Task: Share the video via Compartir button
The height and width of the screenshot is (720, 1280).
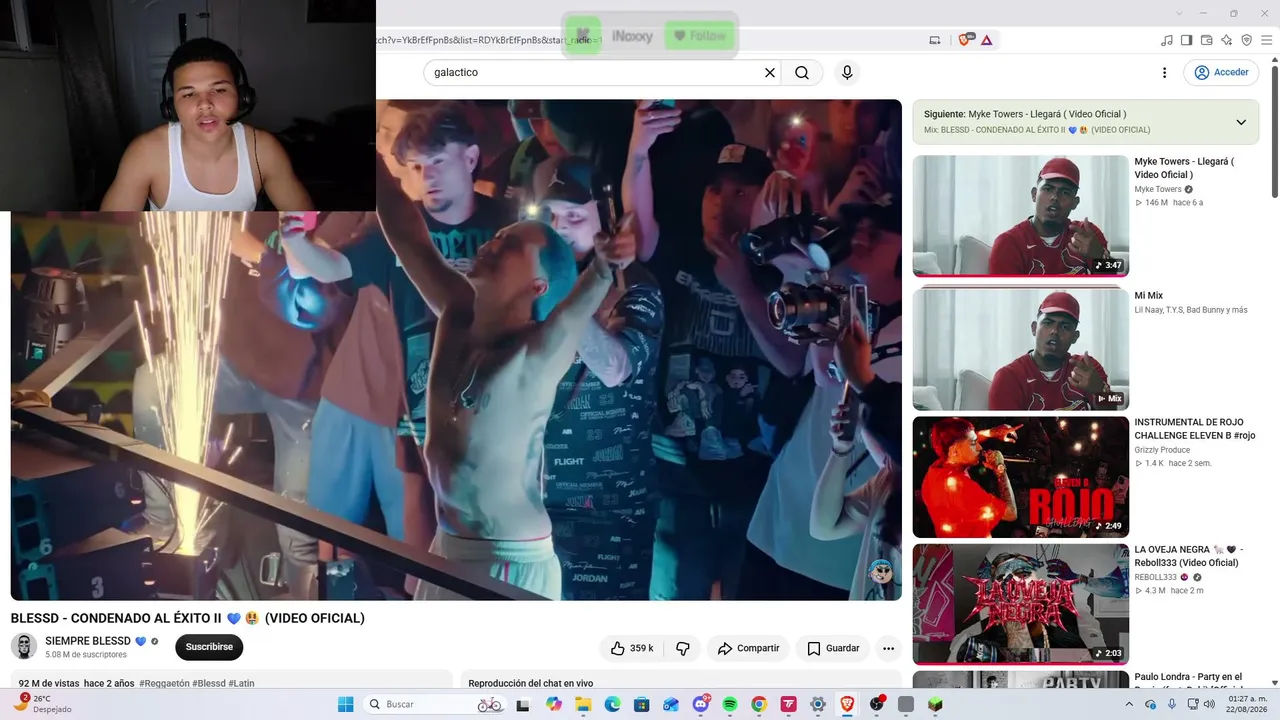Action: 748,648
